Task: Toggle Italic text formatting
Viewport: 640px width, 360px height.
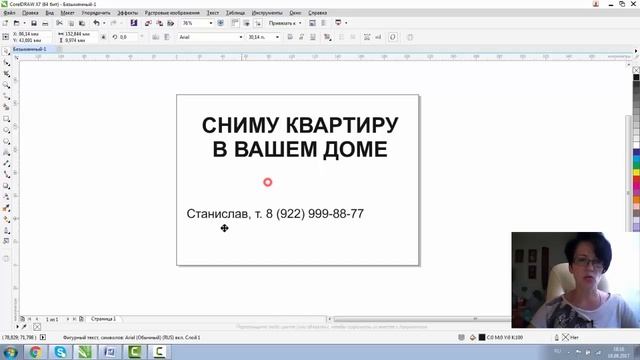Action: [301, 37]
